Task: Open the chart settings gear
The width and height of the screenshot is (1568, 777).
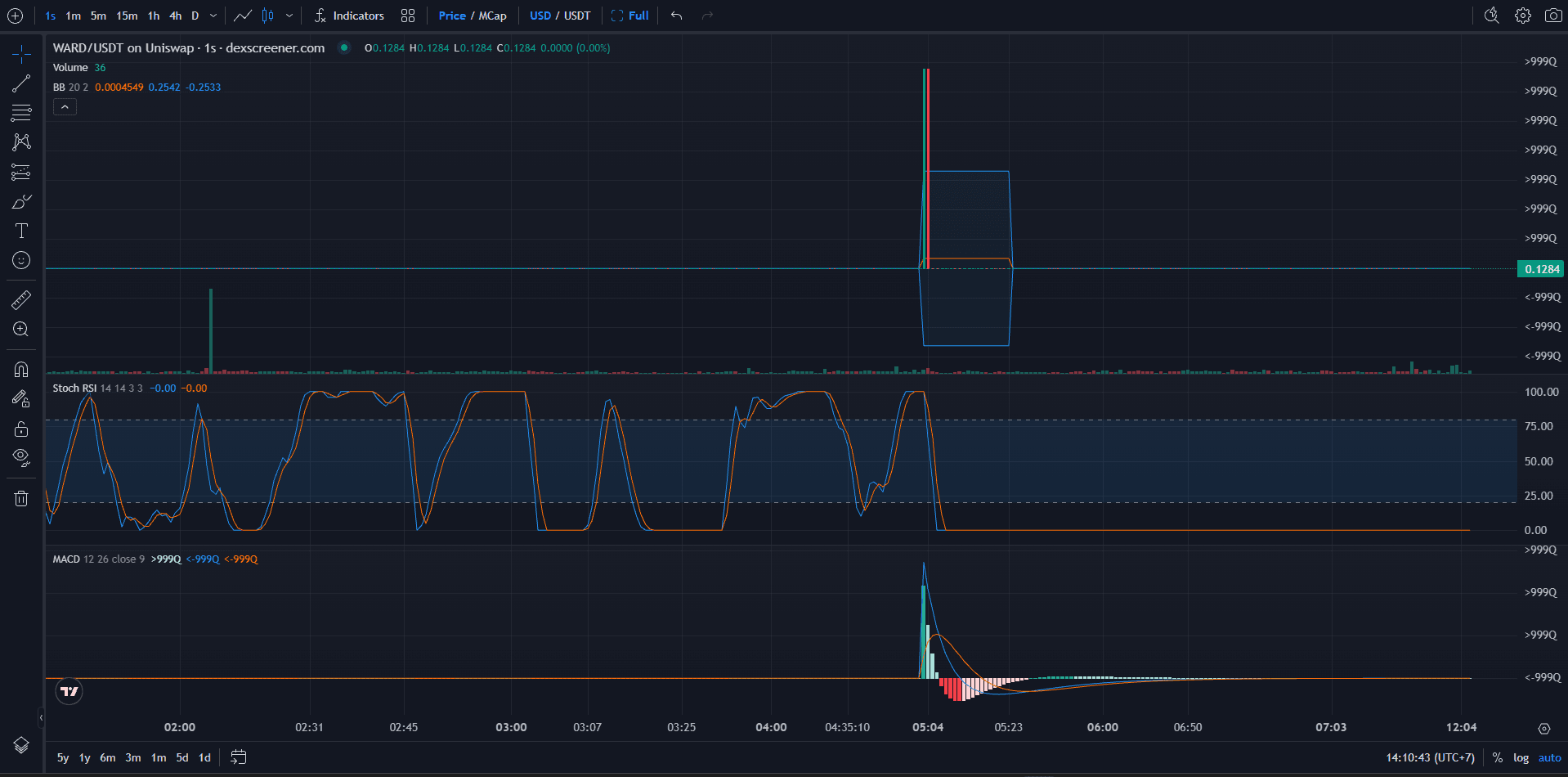Action: 1522,15
